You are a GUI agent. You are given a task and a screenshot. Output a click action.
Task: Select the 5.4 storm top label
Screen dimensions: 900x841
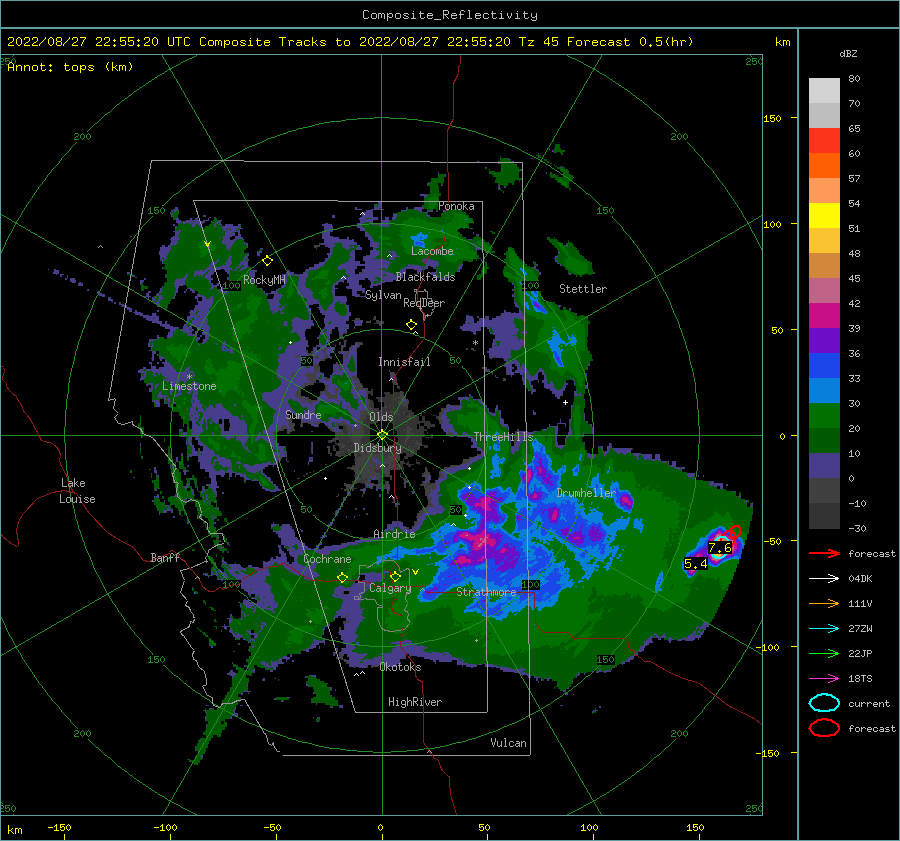(x=696, y=564)
